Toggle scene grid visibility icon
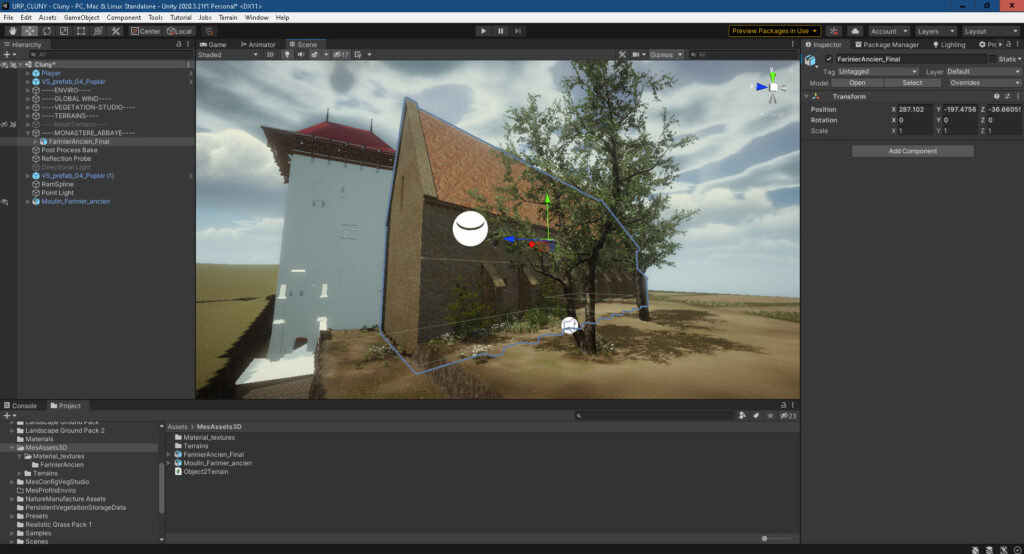Screen dimensions: 1024x554 click(358, 55)
